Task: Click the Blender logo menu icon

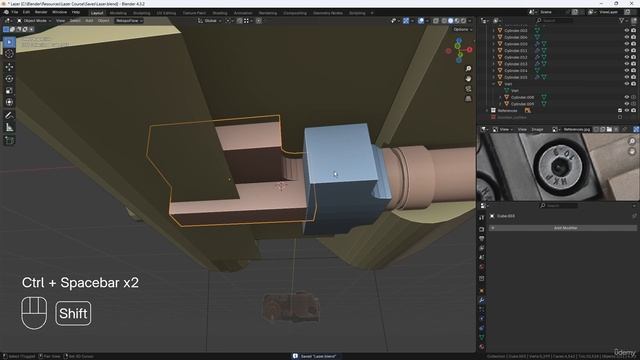Action: pos(6,12)
